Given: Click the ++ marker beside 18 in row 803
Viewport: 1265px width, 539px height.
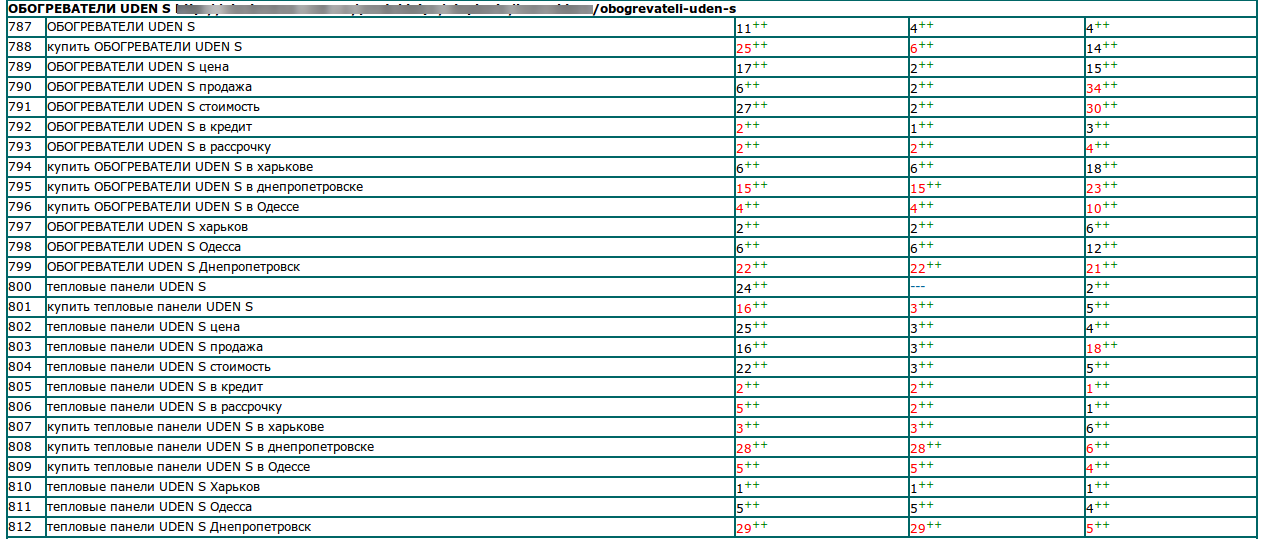Looking at the screenshot, I should 1110,345.
